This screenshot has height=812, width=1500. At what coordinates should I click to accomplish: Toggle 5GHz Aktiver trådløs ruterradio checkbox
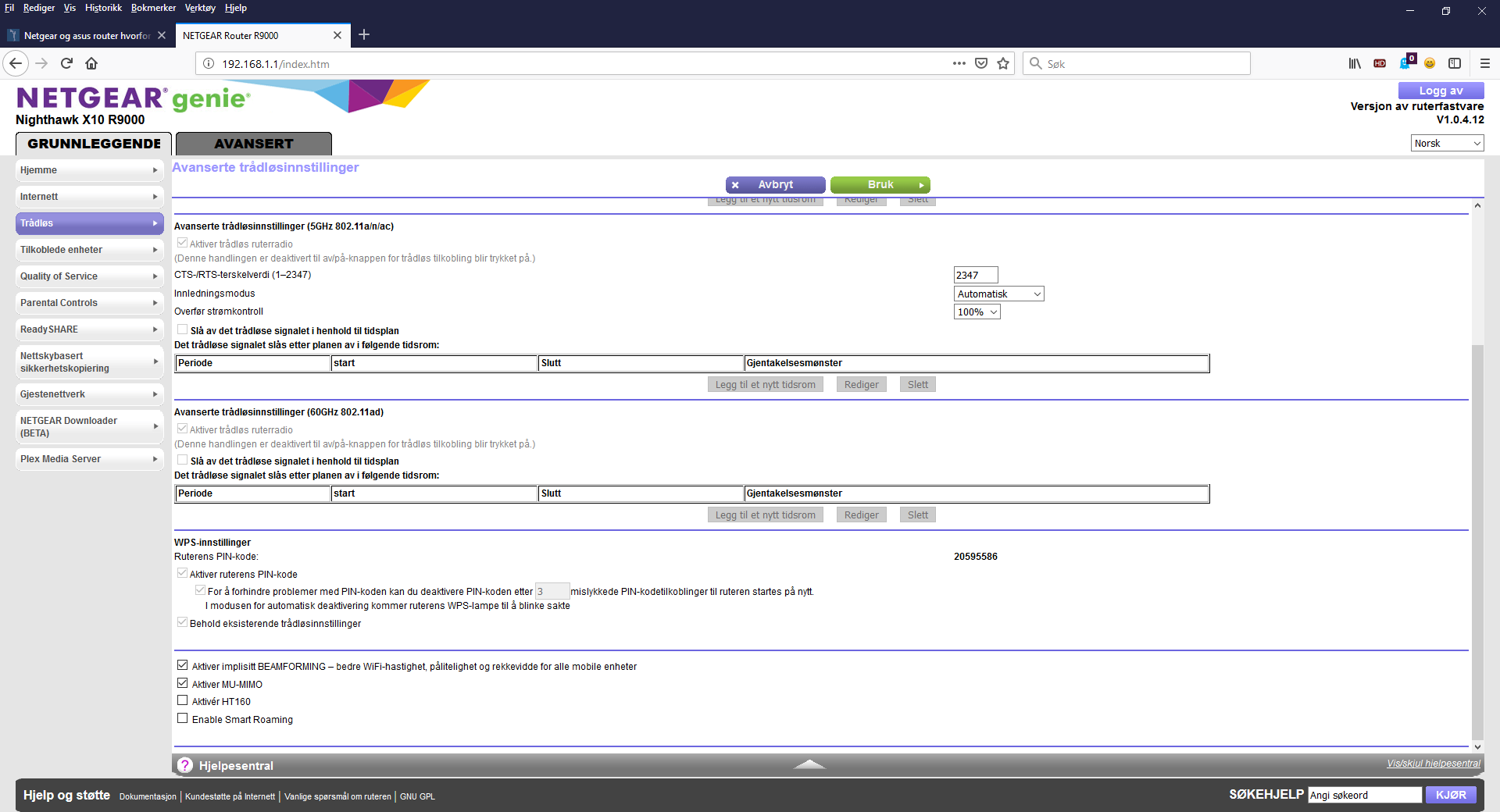[x=182, y=243]
